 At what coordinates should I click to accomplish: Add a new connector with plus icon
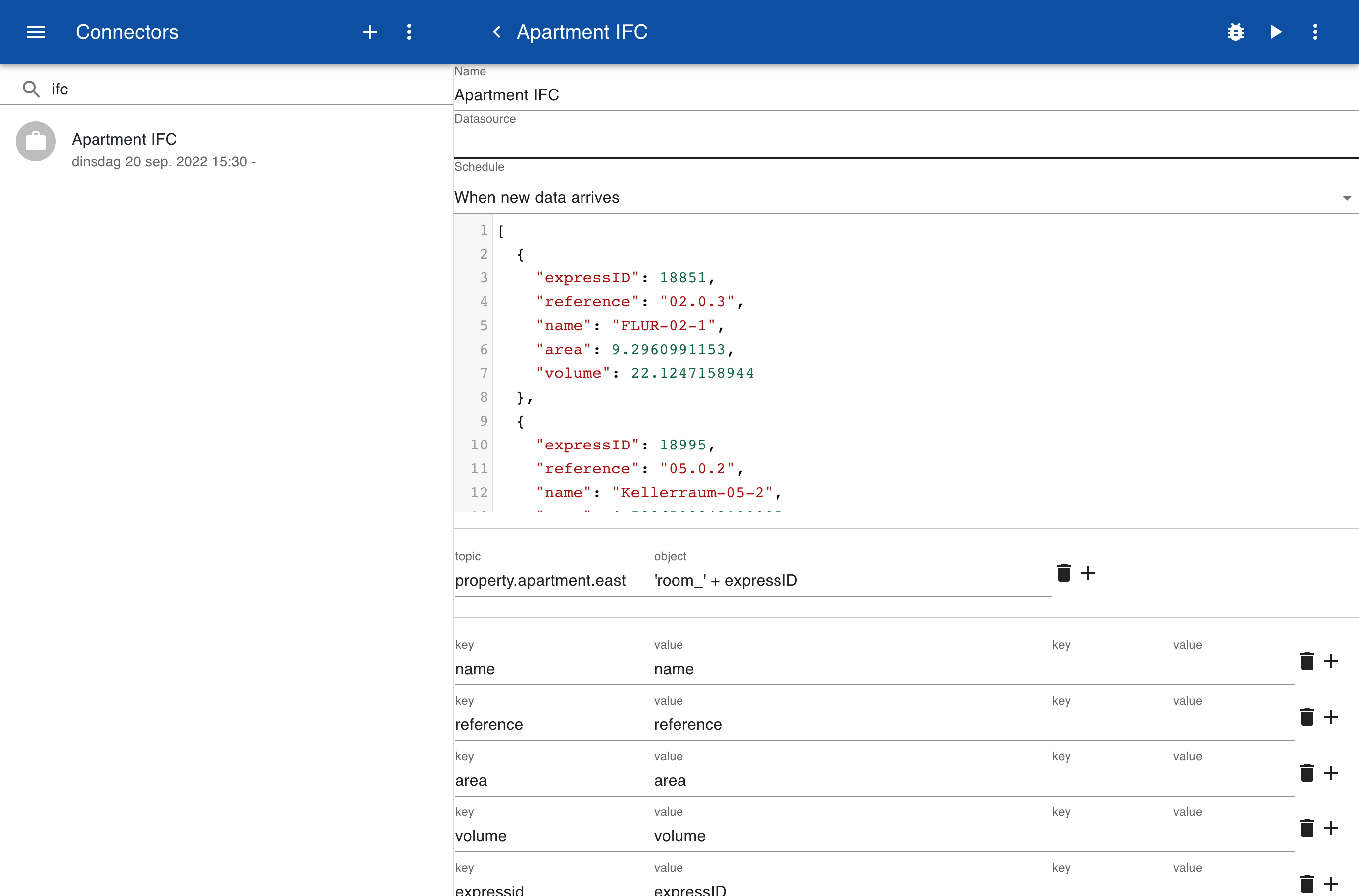[369, 32]
